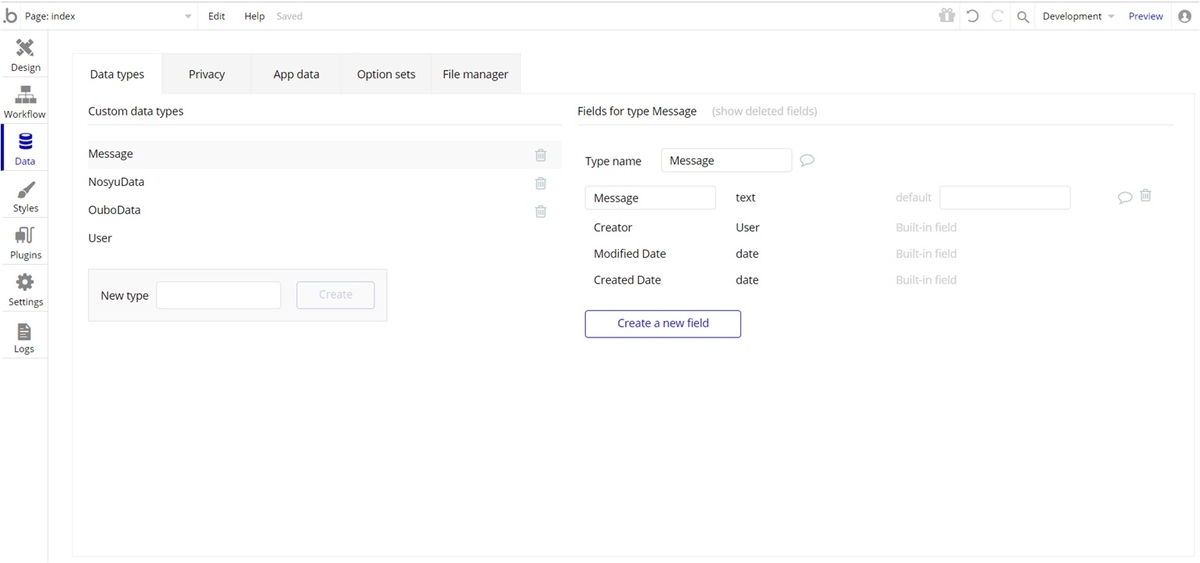Delete the OuboData data type

541,211
